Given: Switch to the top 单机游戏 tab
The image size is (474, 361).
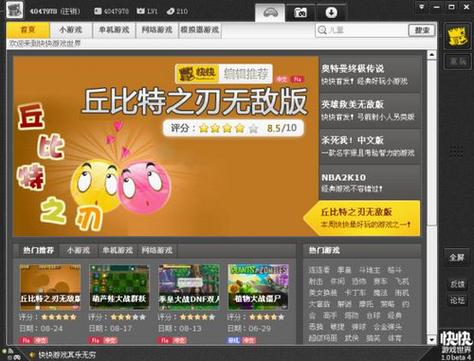Looking at the screenshot, I should [114, 30].
